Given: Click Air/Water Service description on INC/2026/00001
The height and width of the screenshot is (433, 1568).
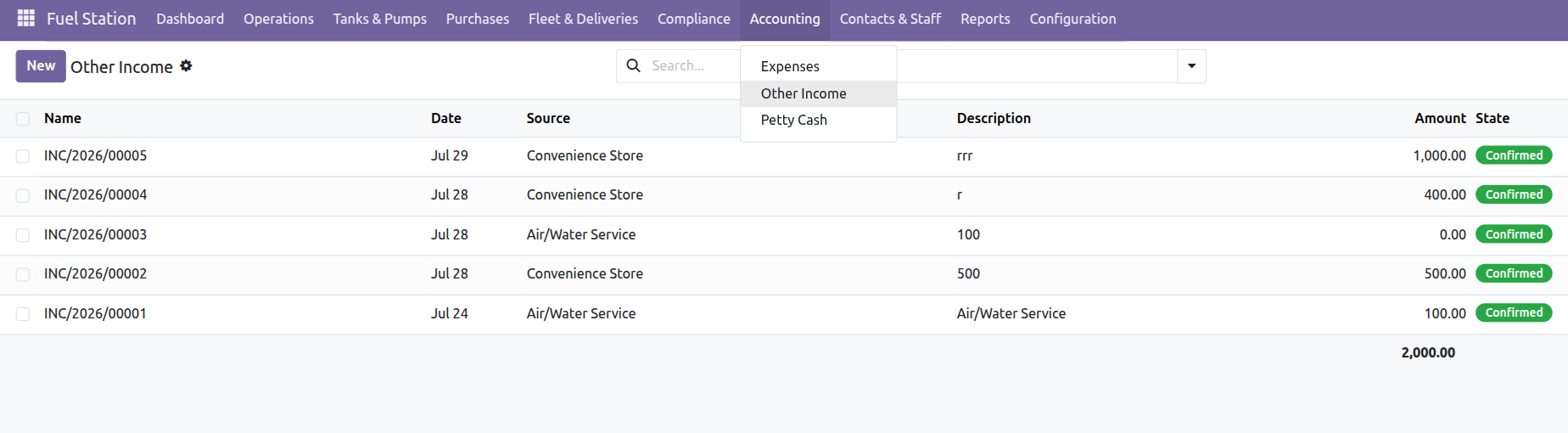Looking at the screenshot, I should [1011, 313].
